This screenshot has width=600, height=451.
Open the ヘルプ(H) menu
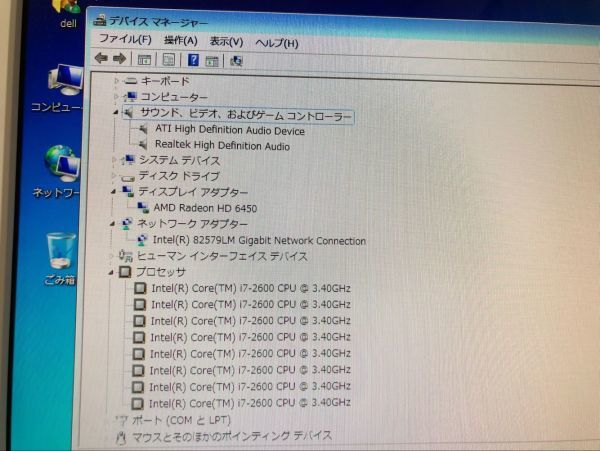pyautogui.click(x=276, y=43)
